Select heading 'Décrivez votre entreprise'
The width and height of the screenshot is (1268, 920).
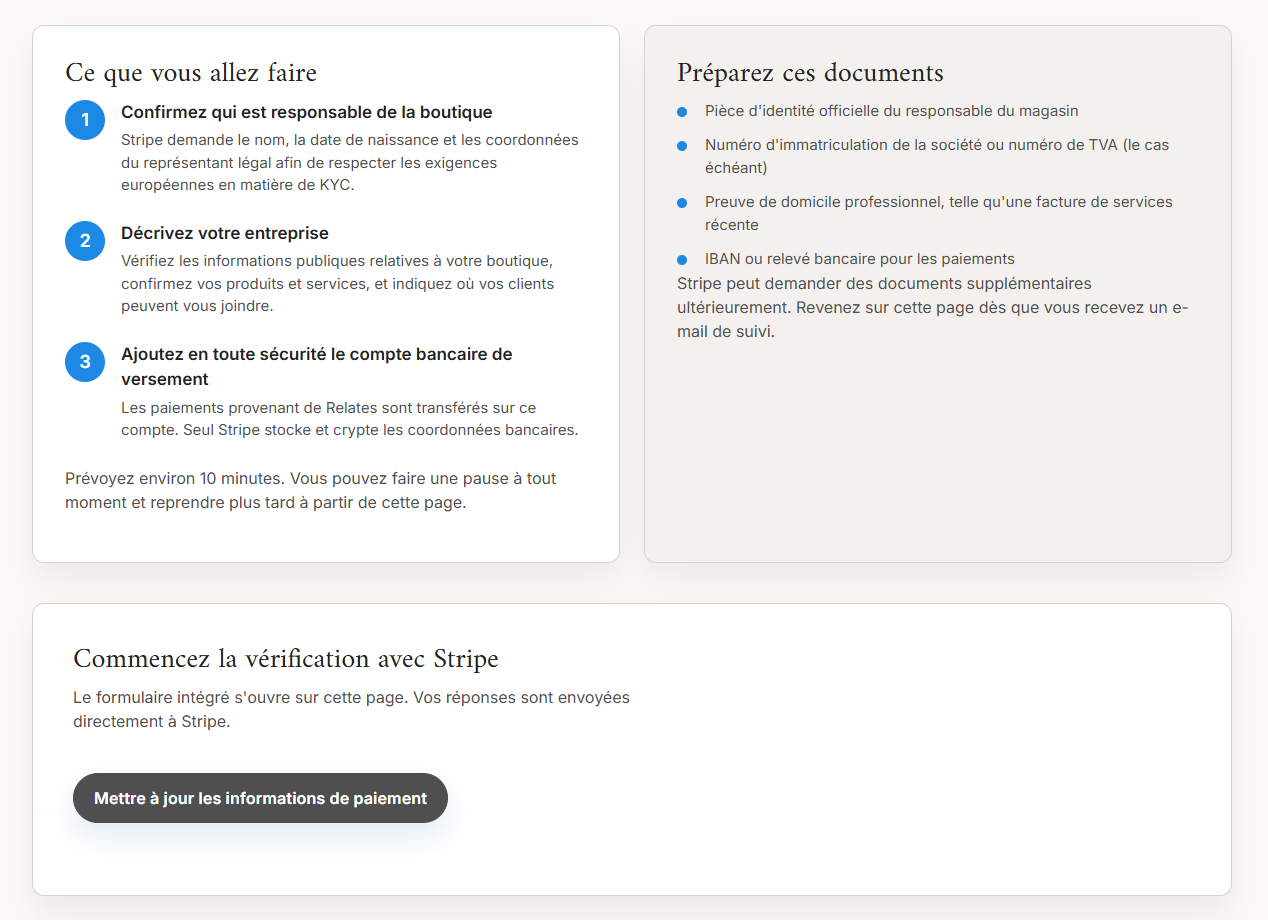225,233
